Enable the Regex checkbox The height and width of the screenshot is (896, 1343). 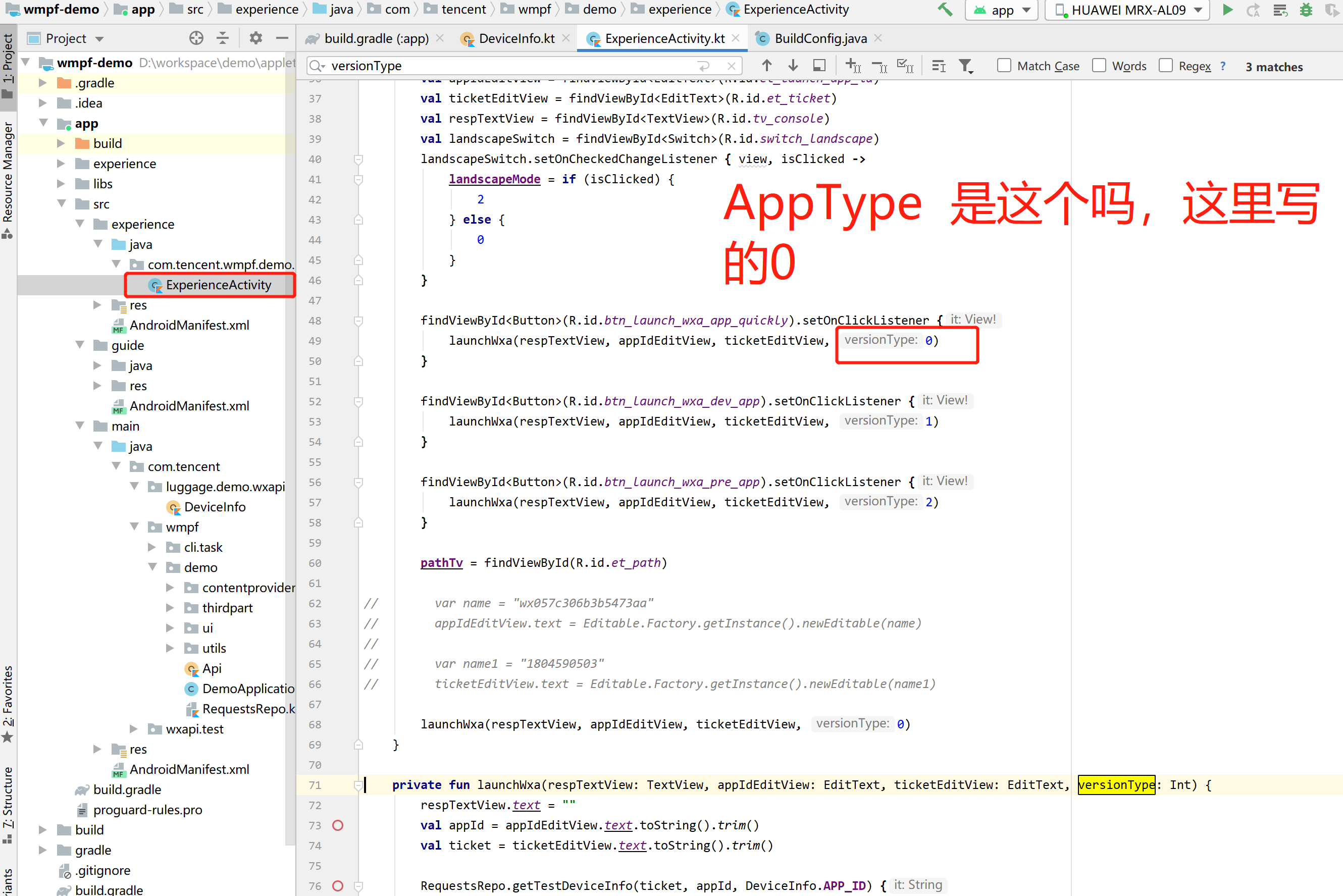(x=1165, y=66)
